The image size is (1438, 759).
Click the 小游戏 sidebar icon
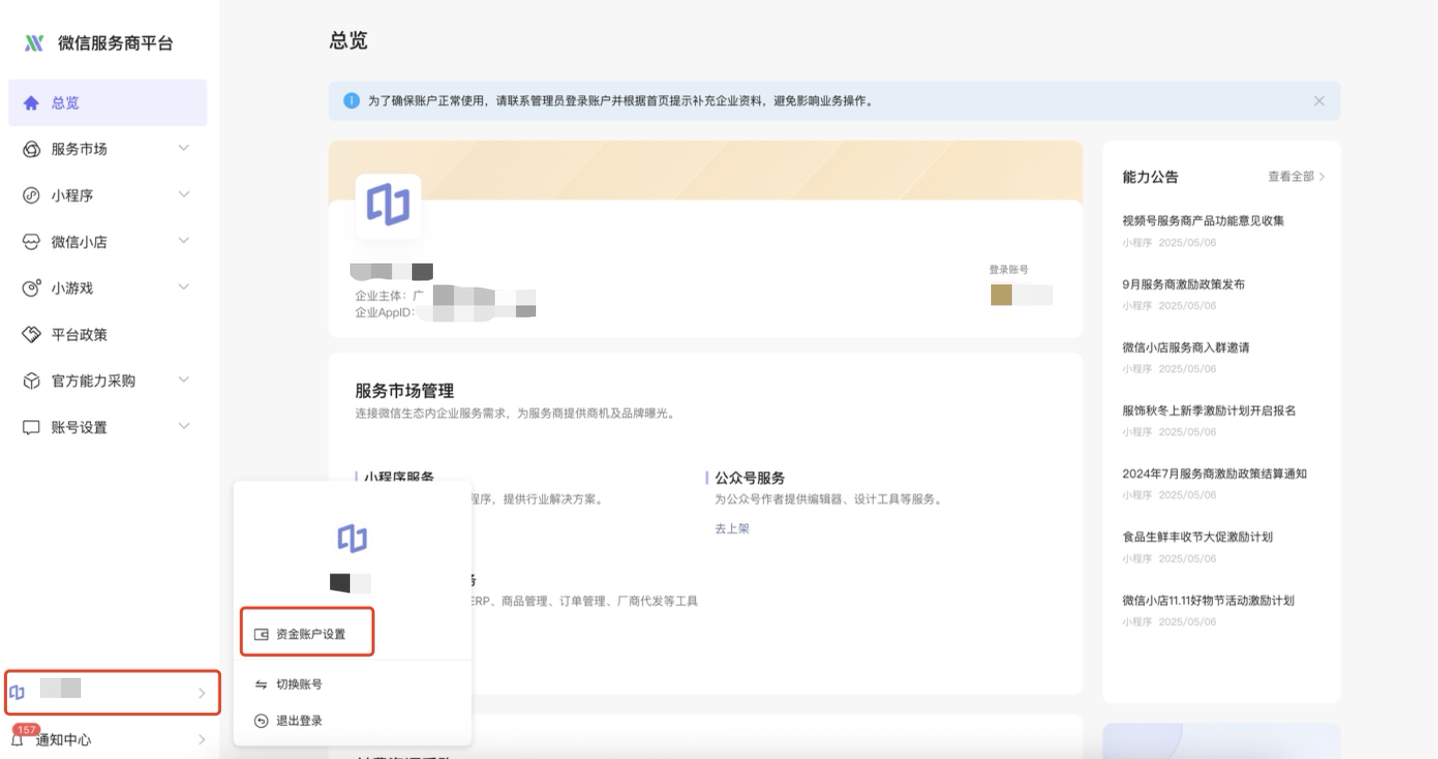pos(30,288)
